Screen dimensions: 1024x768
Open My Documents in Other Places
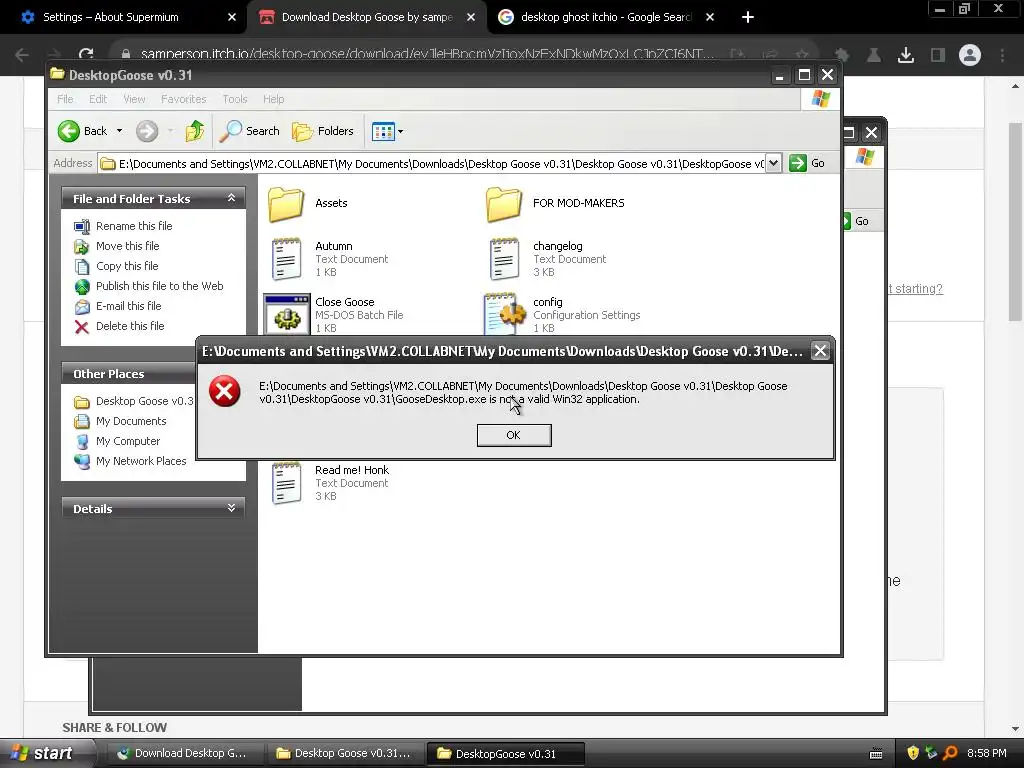tap(131, 421)
